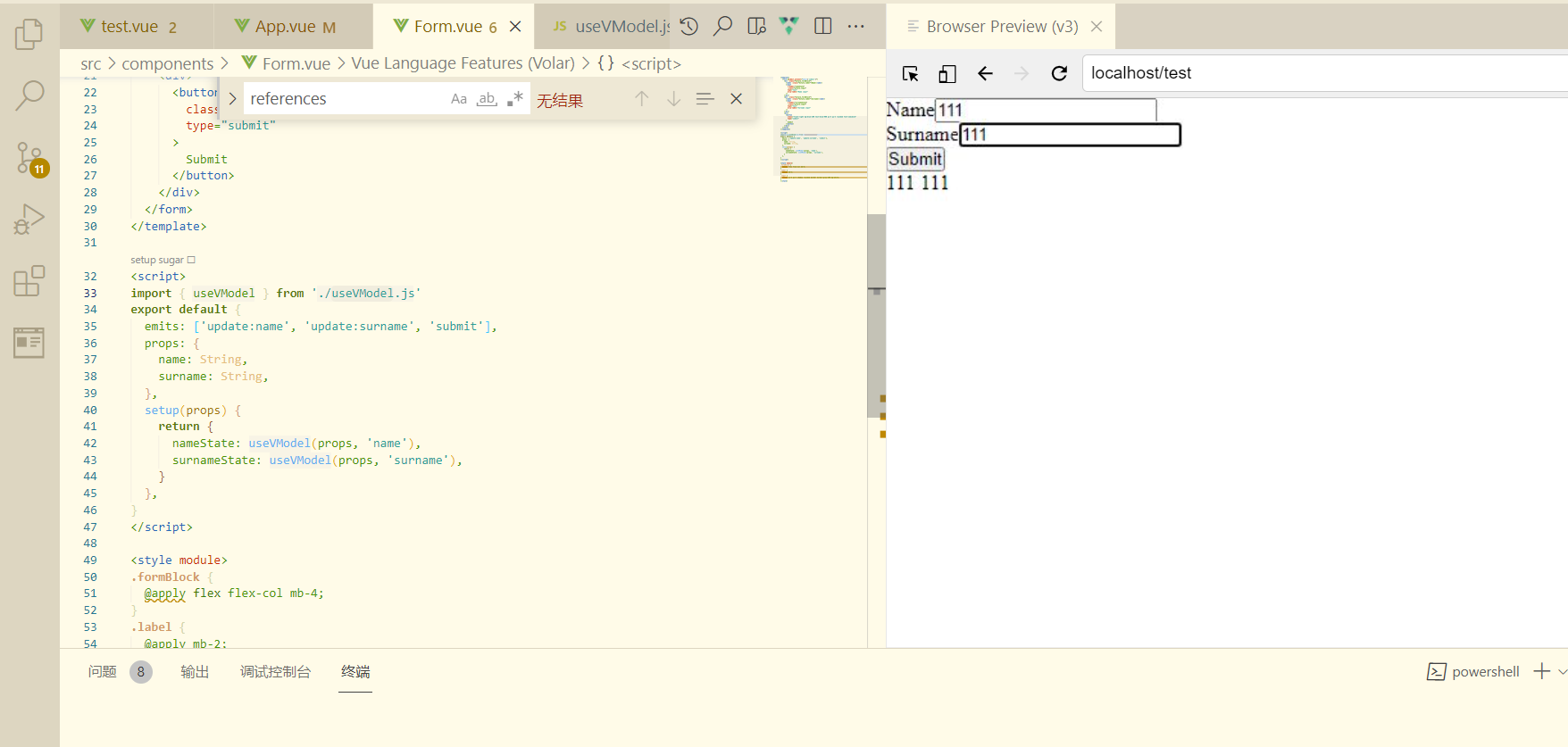Open terminal launch profile dropdown arrow

(1562, 671)
